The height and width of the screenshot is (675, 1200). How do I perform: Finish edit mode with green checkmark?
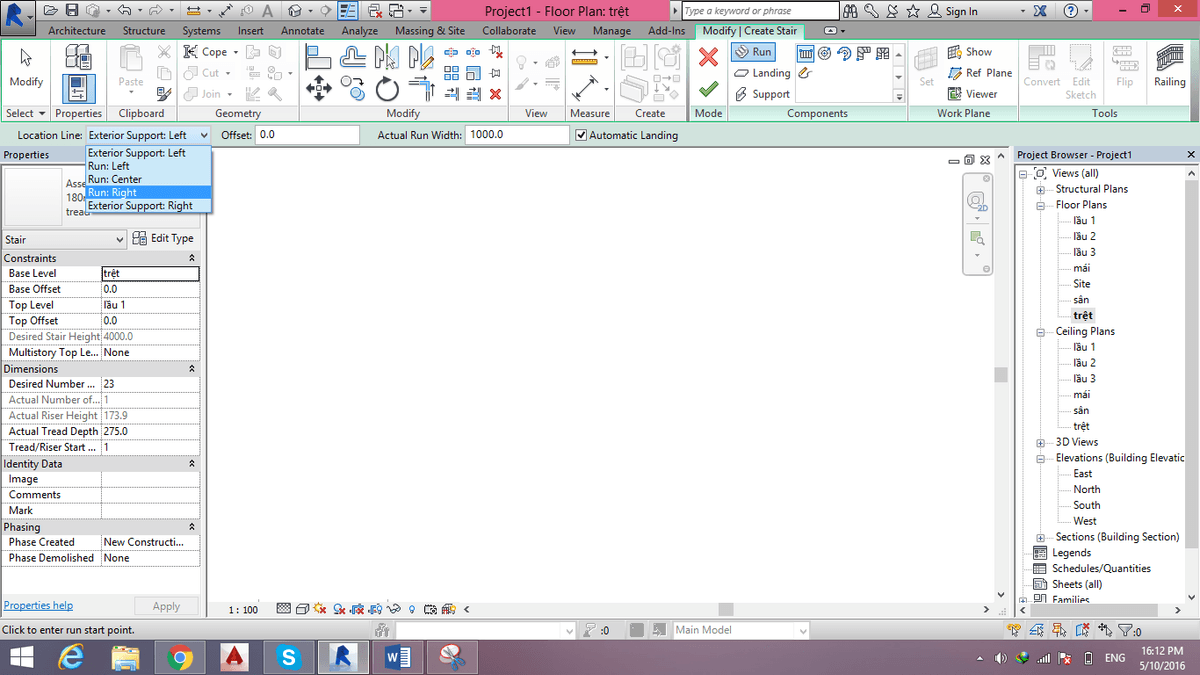click(x=708, y=89)
